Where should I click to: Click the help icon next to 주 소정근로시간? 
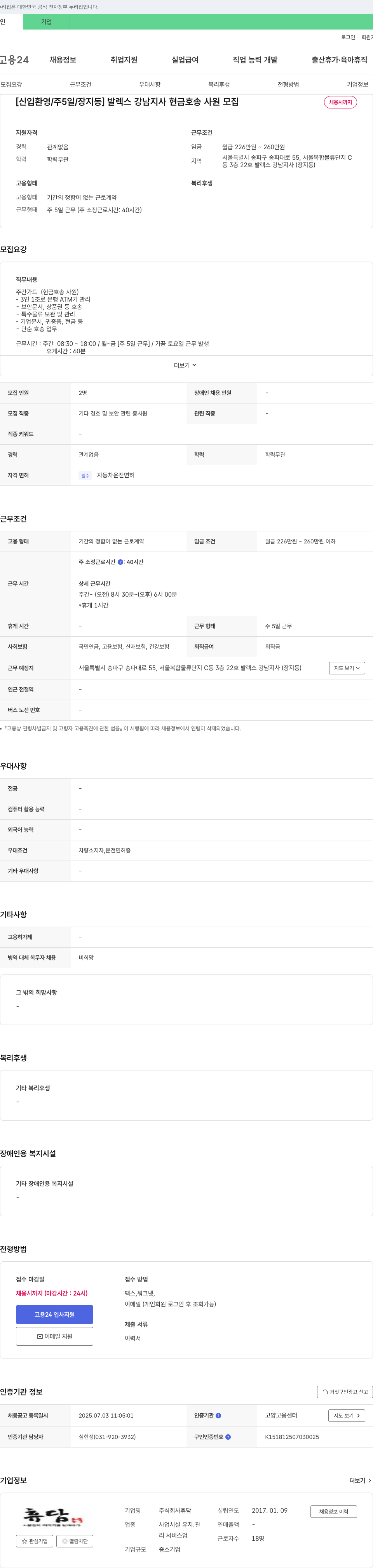[x=120, y=562]
